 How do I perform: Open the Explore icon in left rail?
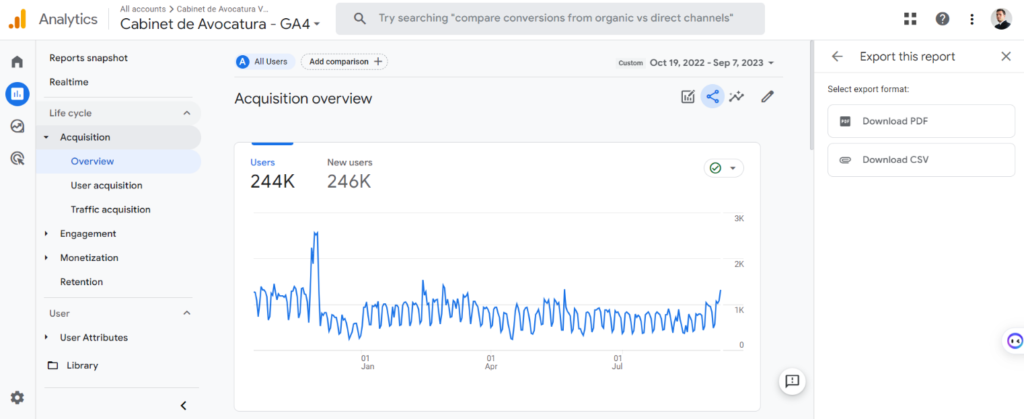point(17,126)
